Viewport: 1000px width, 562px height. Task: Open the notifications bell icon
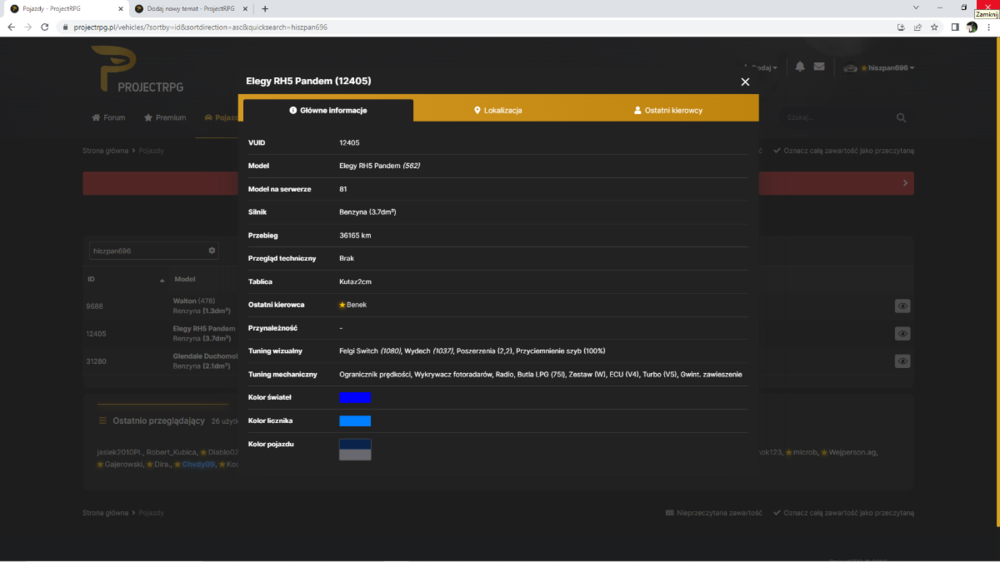pos(800,66)
